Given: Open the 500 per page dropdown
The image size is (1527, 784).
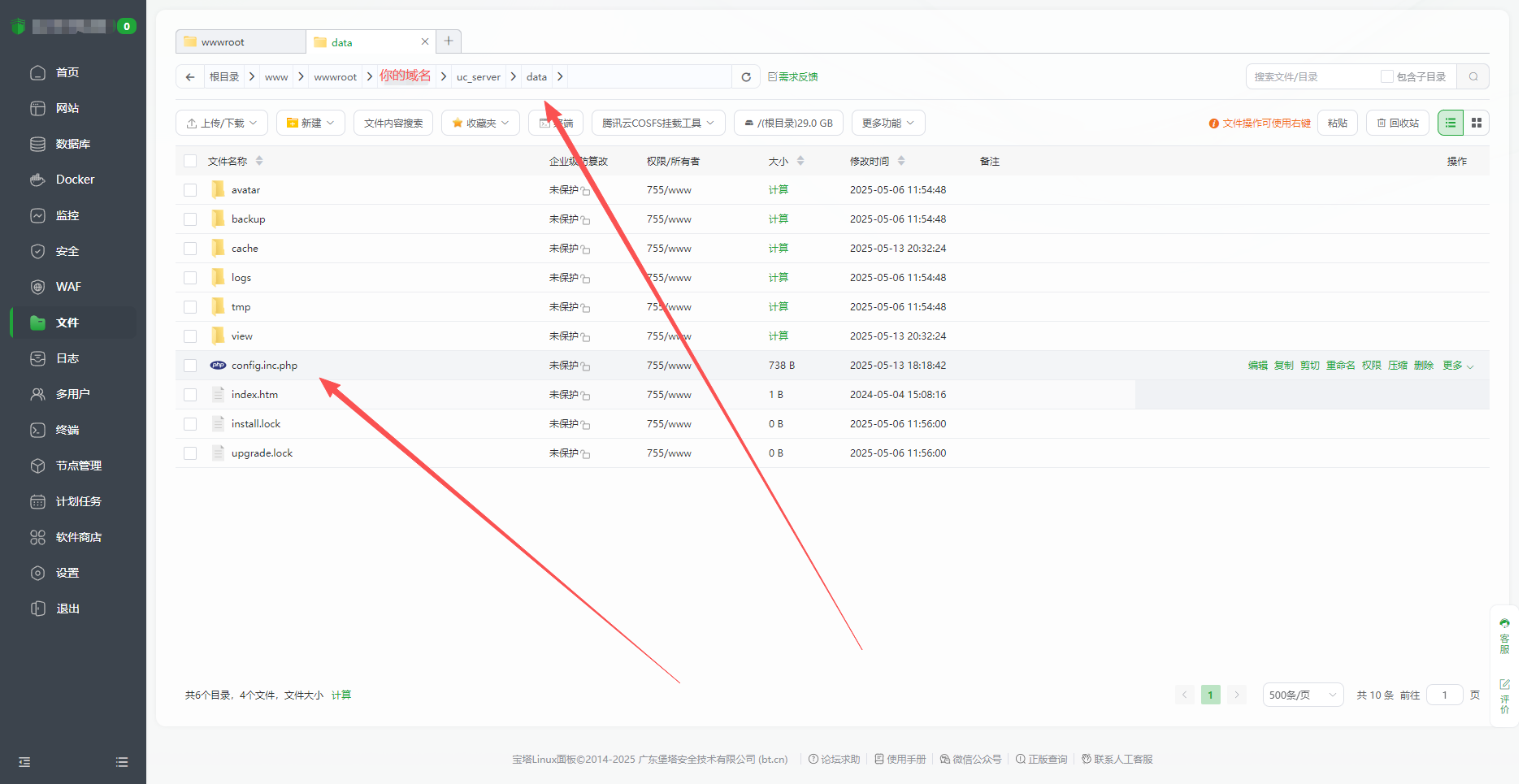Looking at the screenshot, I should (1302, 695).
